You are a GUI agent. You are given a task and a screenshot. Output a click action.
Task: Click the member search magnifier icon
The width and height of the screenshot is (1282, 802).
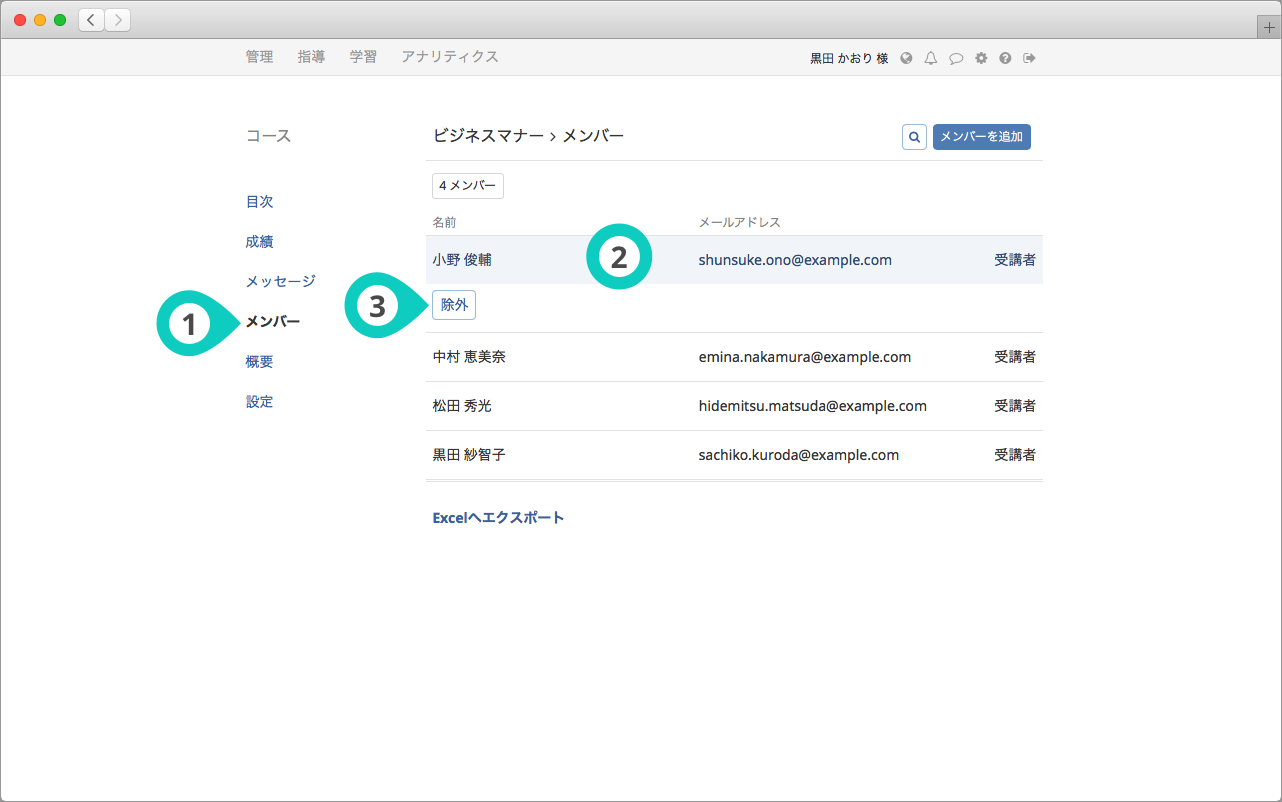click(x=913, y=137)
